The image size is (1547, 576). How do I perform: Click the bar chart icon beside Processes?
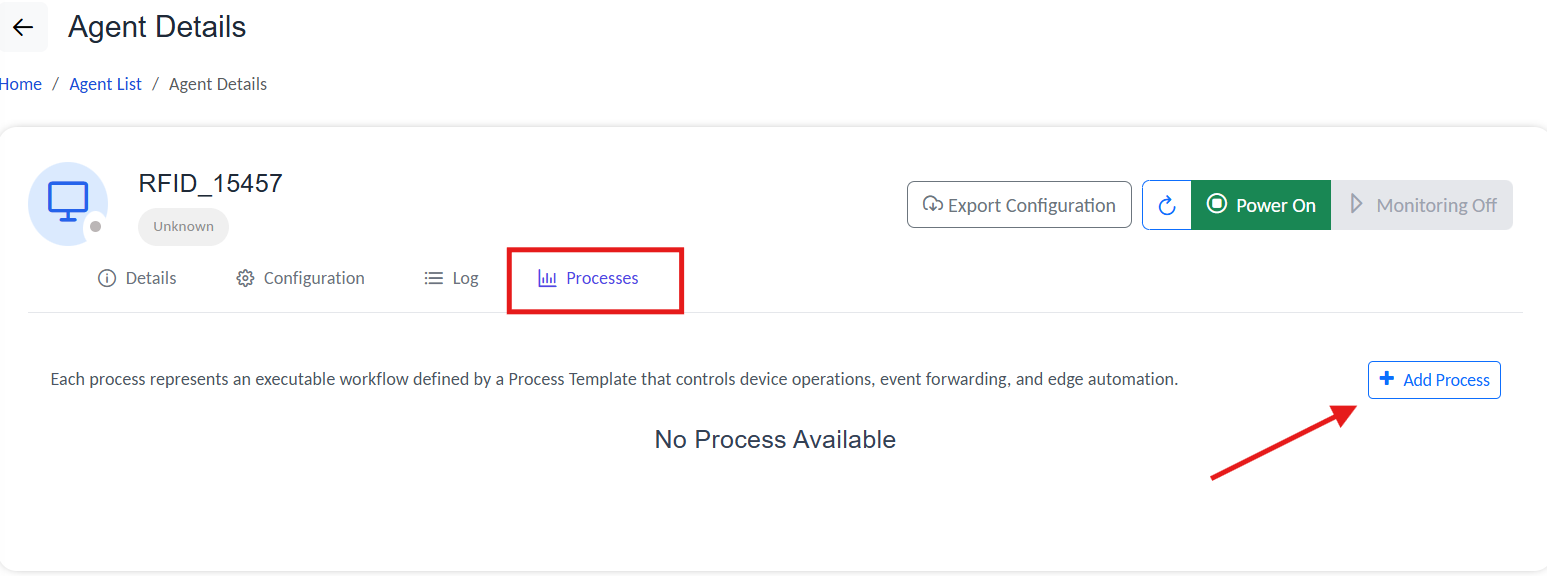[x=547, y=278]
